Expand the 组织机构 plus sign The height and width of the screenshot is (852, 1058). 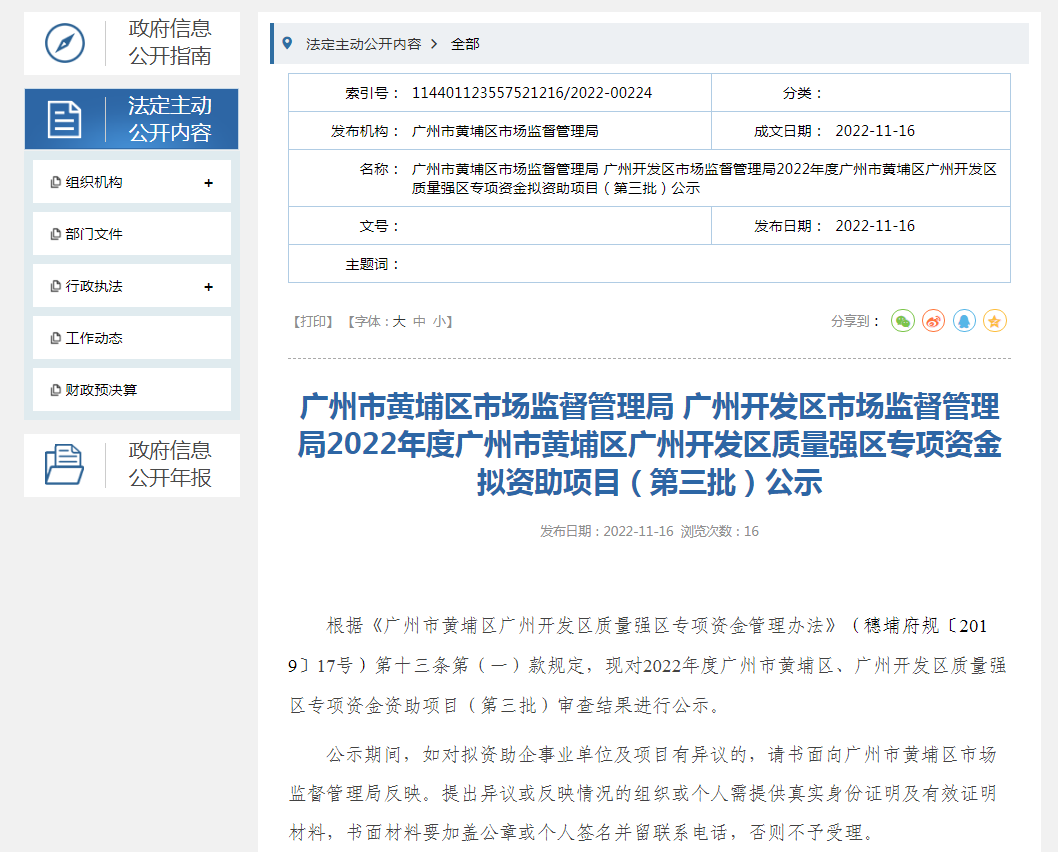click(208, 183)
